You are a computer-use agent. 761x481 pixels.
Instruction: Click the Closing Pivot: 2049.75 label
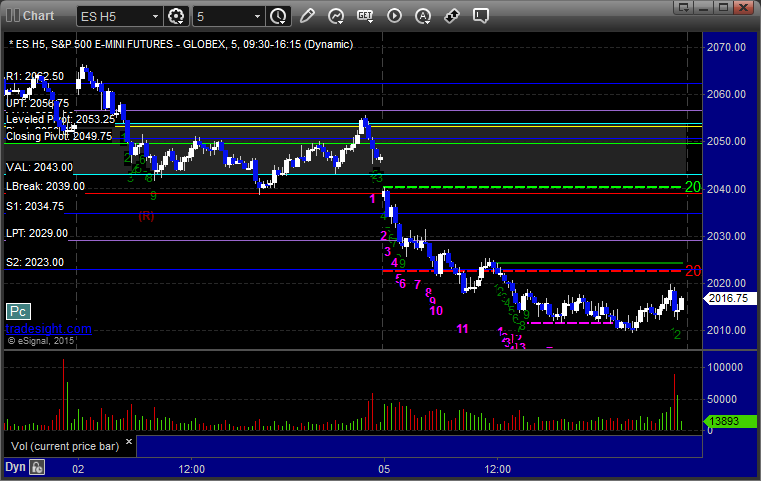click(x=59, y=136)
